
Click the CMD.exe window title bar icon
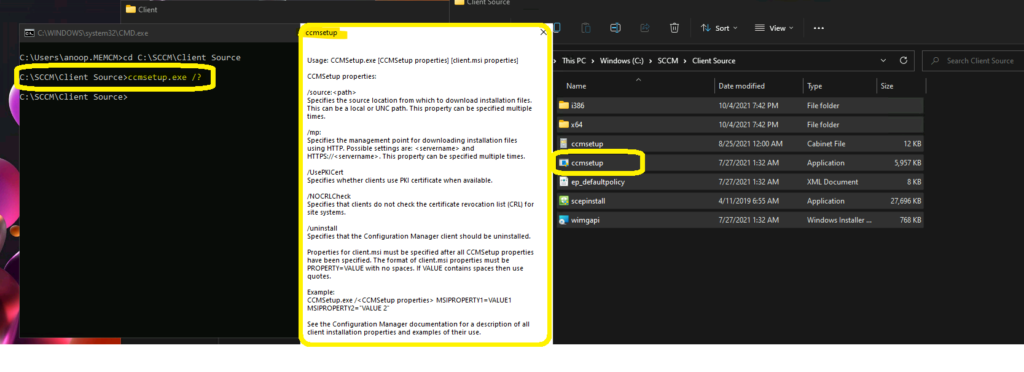pyautogui.click(x=29, y=32)
